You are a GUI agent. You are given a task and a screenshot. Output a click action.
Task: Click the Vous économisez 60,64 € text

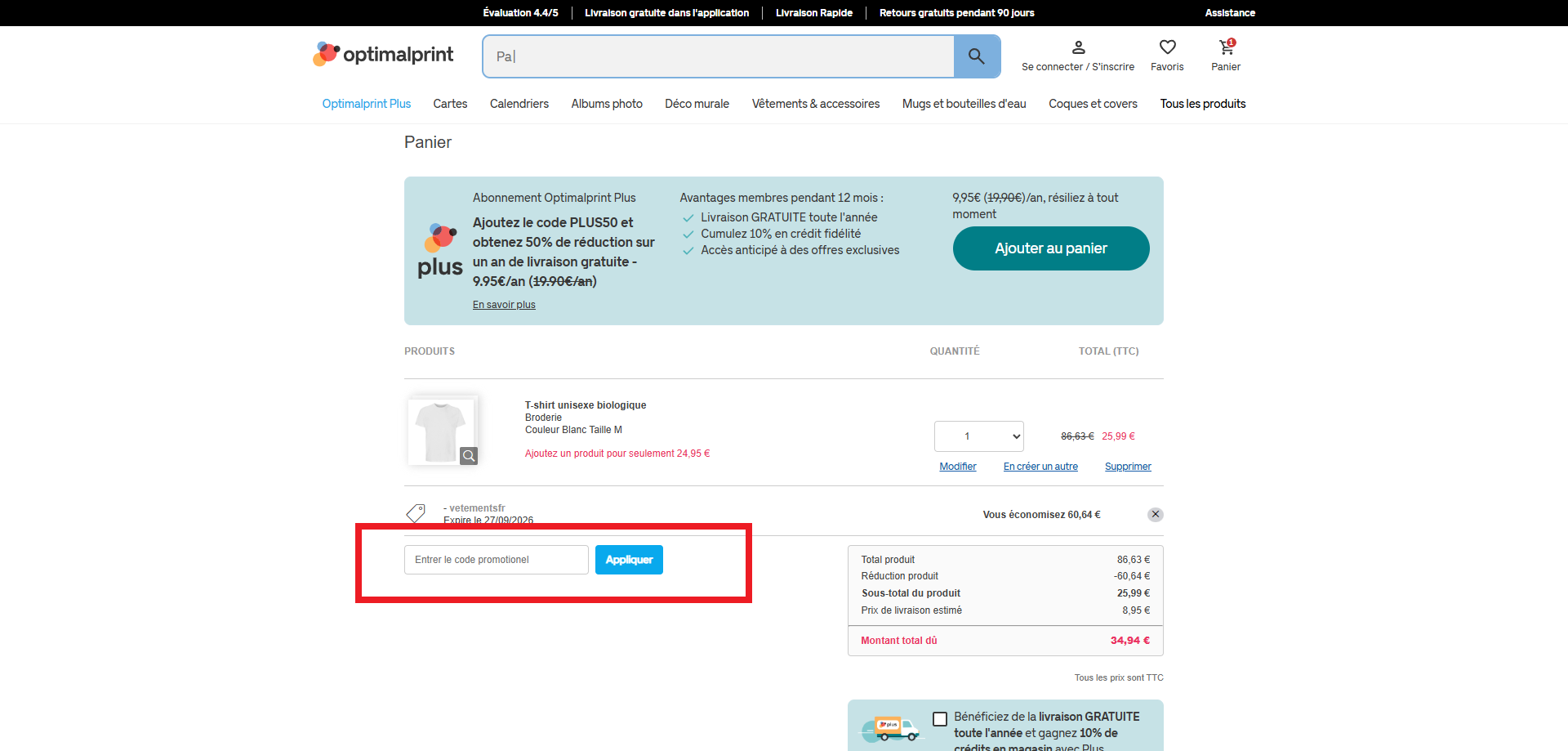point(1041,515)
